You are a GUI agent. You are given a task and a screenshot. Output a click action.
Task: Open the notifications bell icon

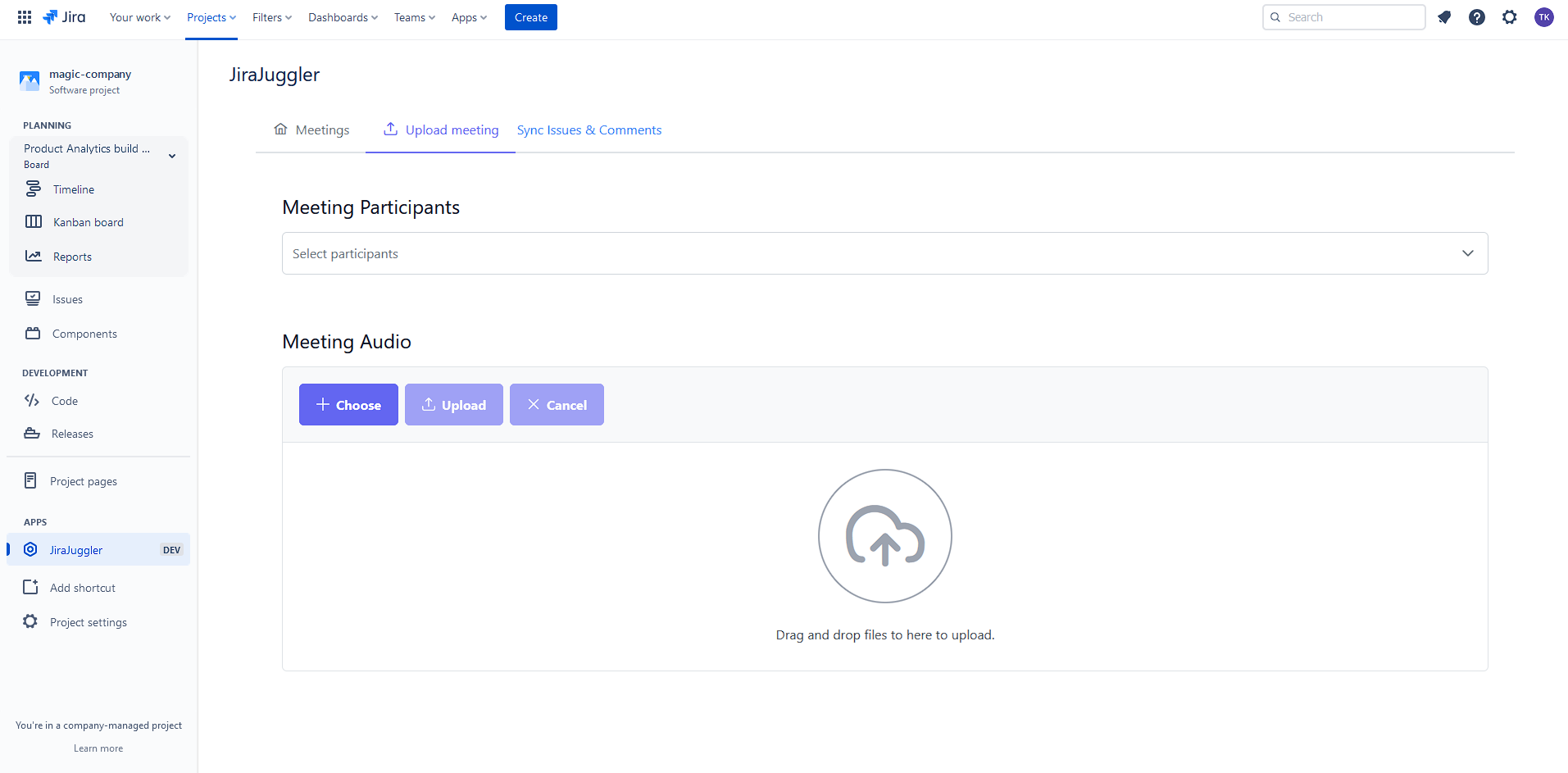coord(1444,17)
